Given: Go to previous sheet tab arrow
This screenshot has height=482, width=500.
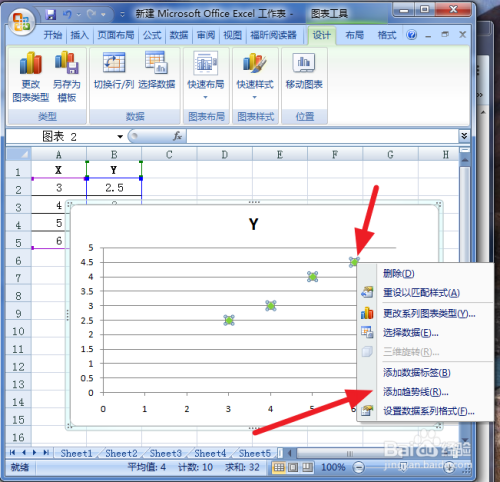Looking at the screenshot, I should click(x=24, y=453).
